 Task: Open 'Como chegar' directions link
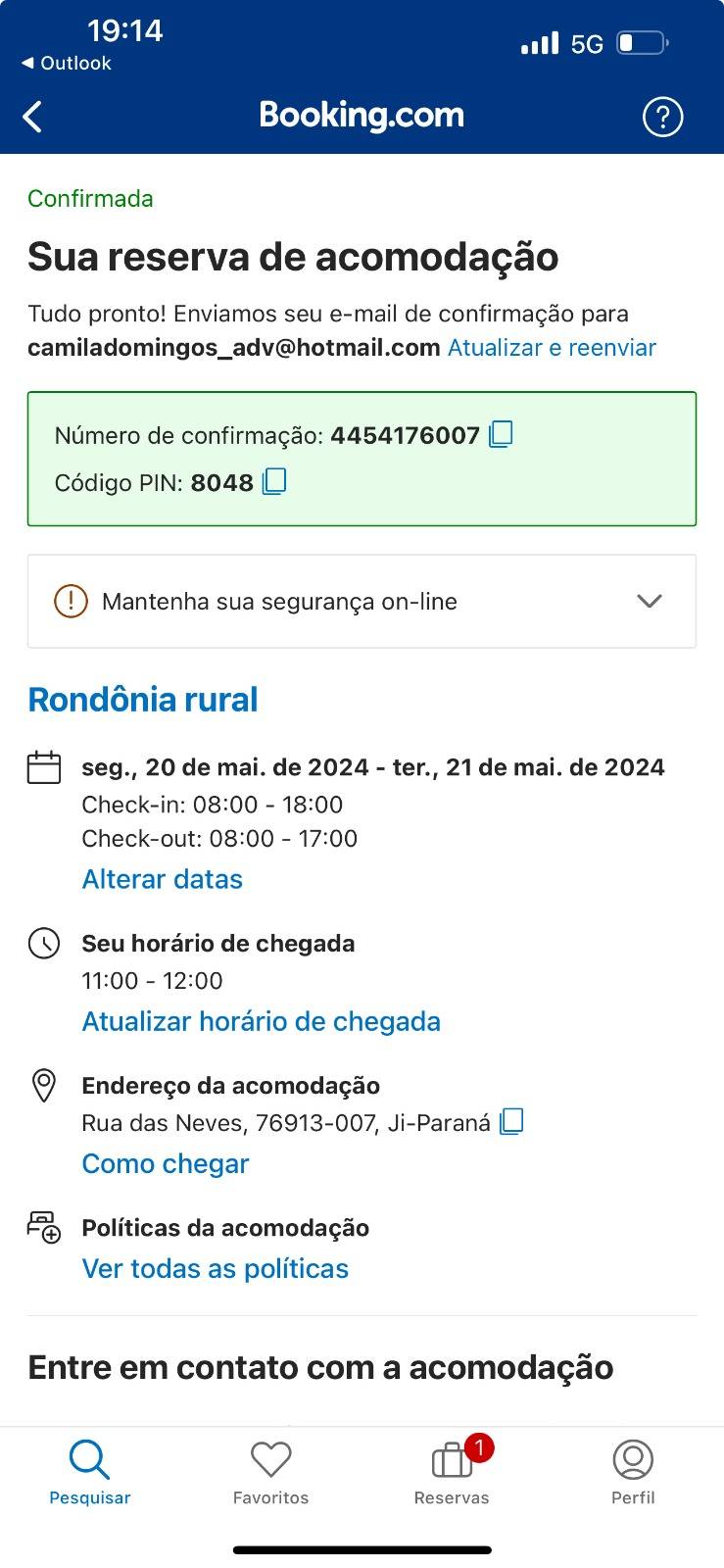pos(166,1163)
